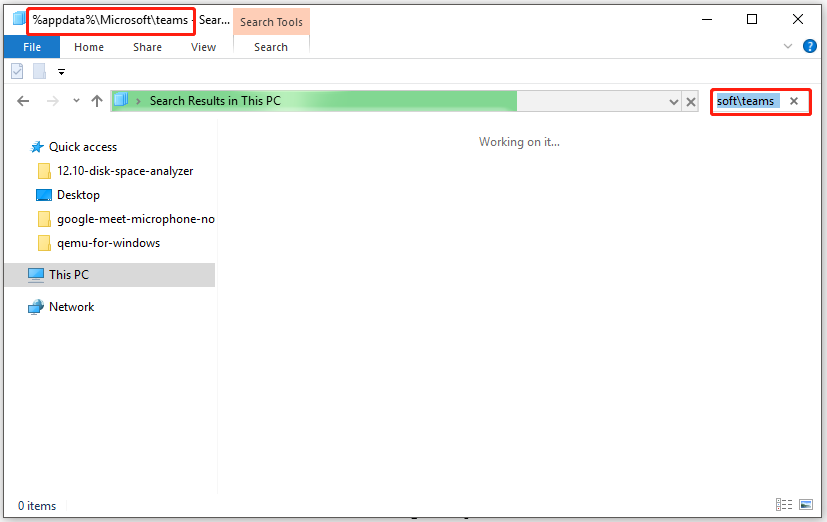Click the forward navigation arrow
The width and height of the screenshot is (827, 522).
tap(52, 101)
